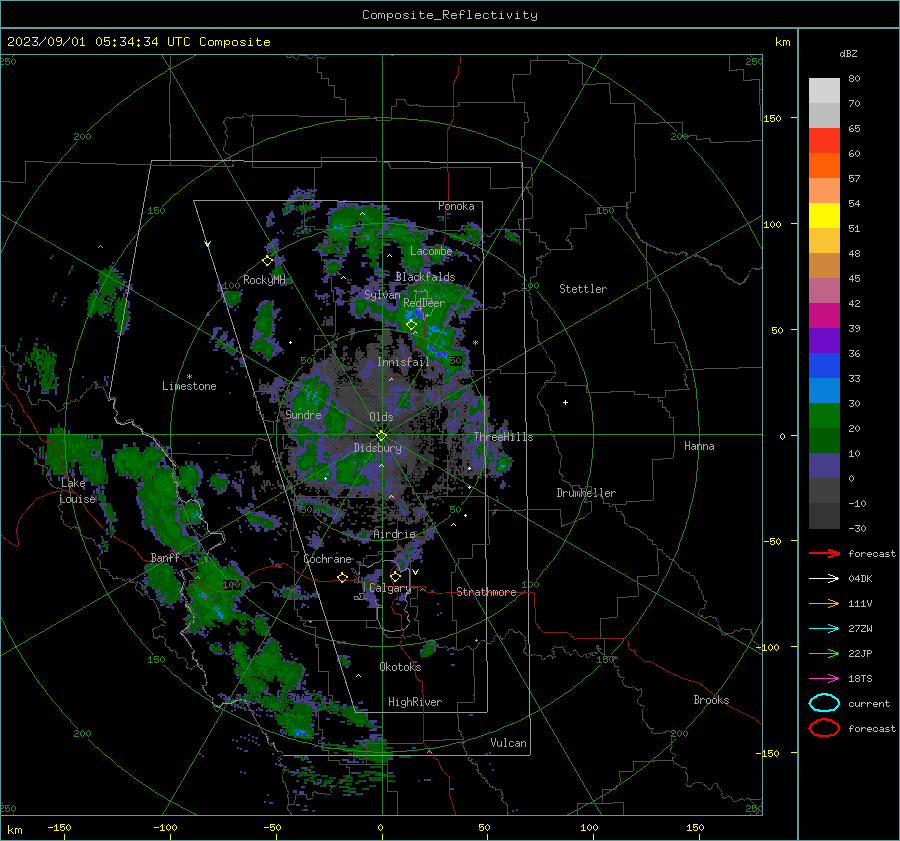Click the Airdrie label
This screenshot has height=841, width=900.
(x=394, y=534)
